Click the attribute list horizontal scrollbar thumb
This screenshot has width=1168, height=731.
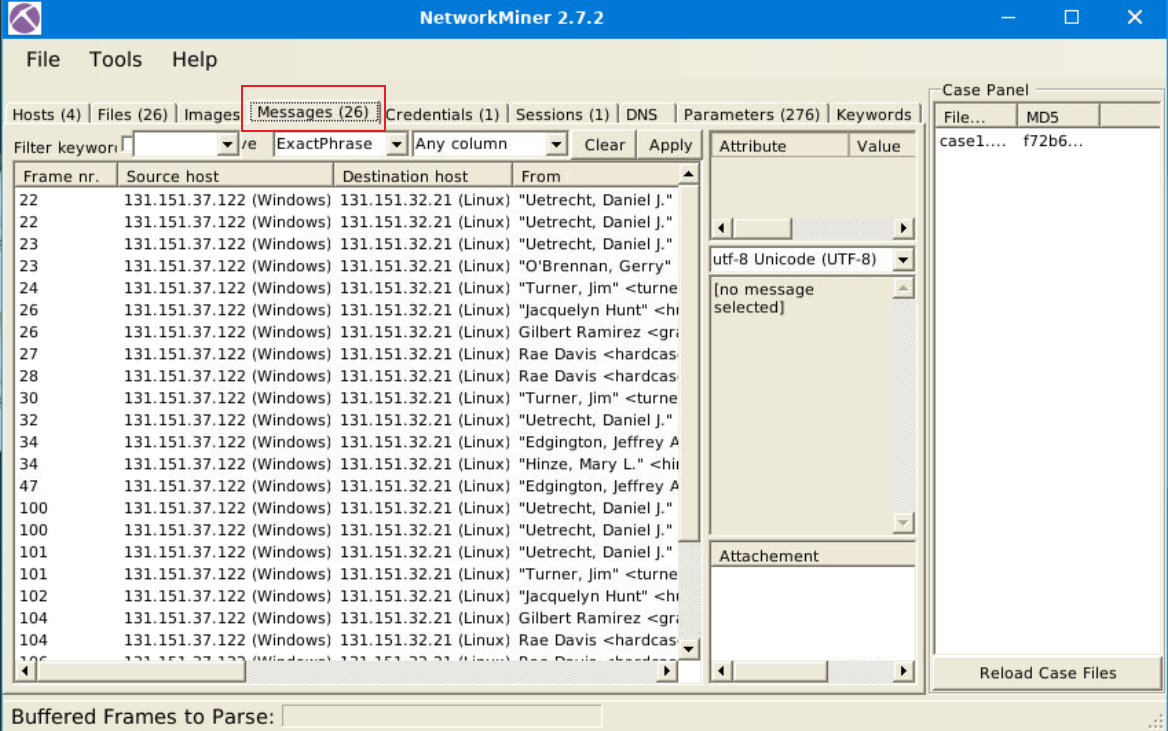pos(761,228)
